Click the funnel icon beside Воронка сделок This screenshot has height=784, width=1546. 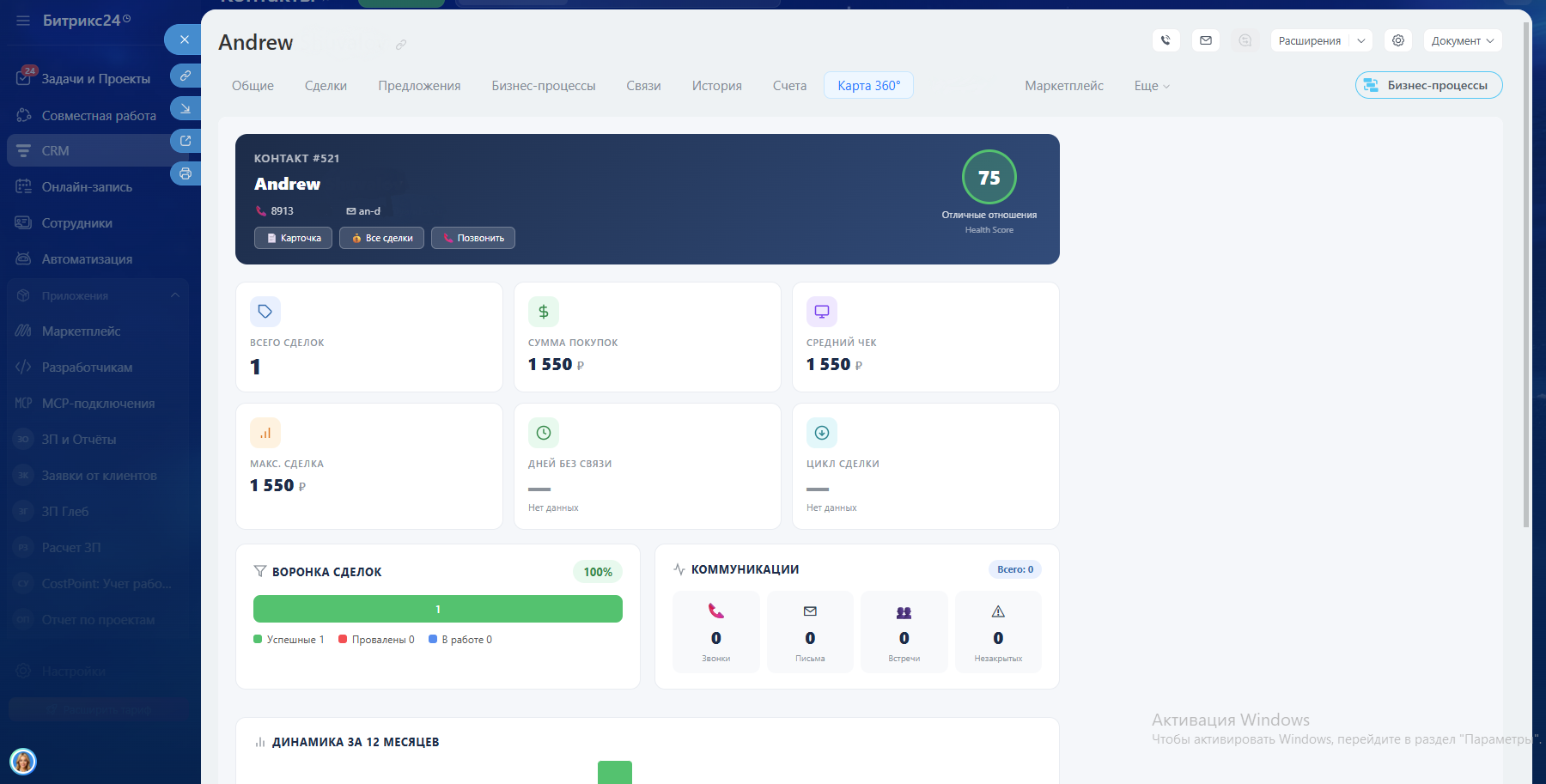tap(260, 571)
